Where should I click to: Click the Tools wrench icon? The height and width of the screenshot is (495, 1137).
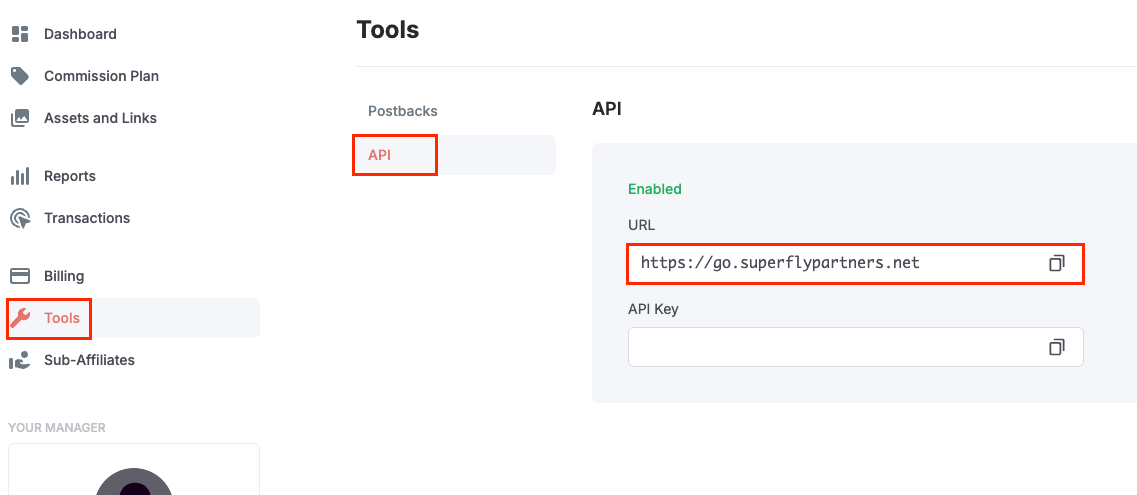(x=20, y=318)
